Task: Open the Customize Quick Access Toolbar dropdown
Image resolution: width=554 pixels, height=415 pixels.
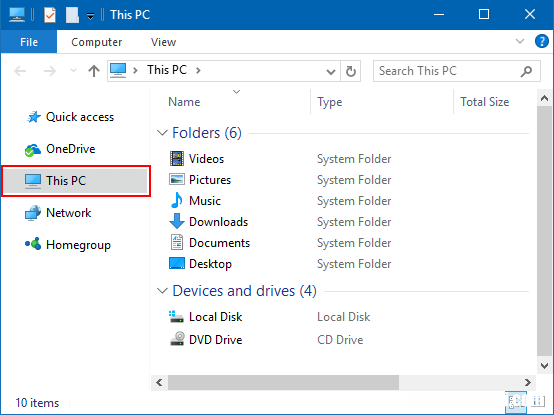Action: point(90,16)
